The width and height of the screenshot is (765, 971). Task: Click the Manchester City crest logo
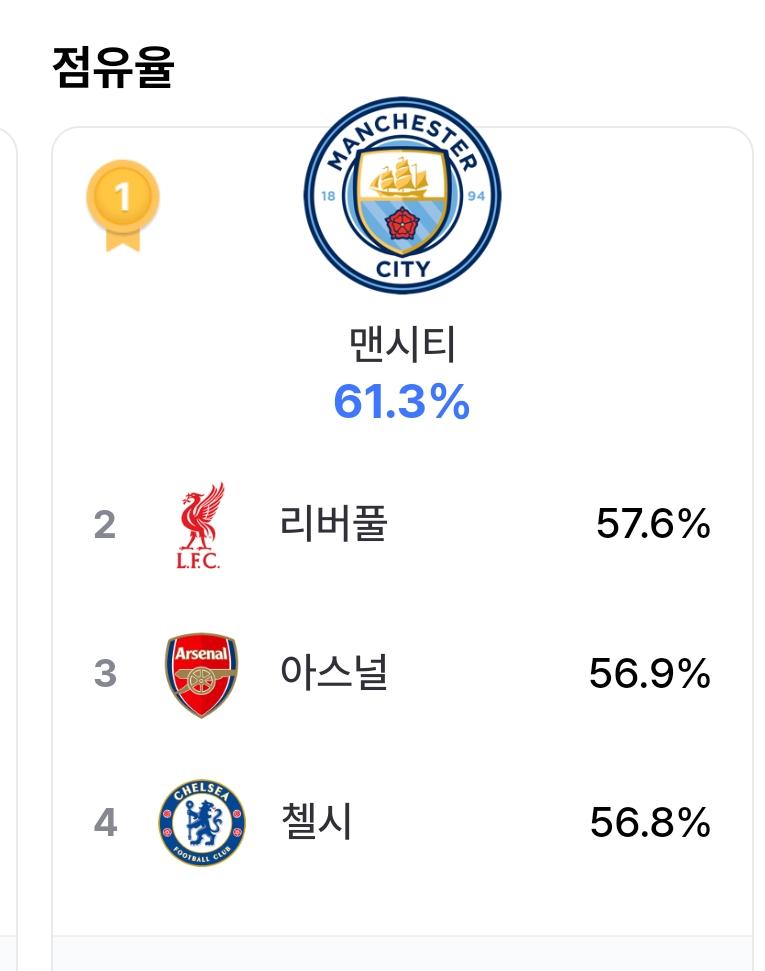(402, 195)
